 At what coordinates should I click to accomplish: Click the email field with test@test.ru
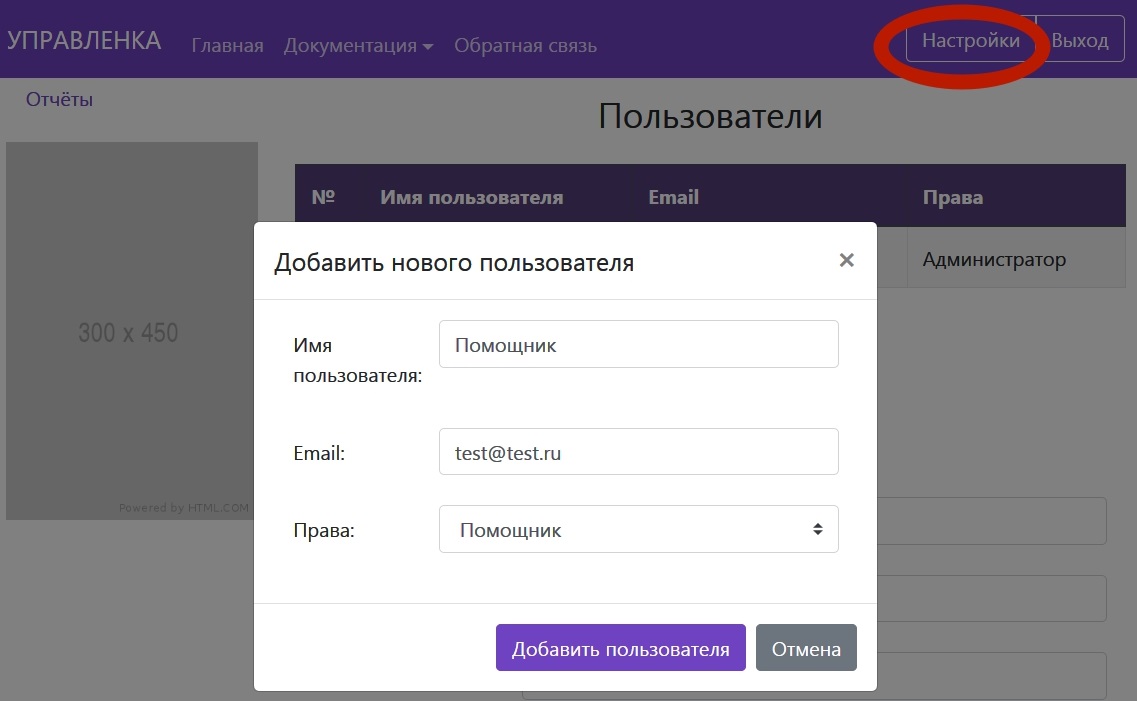tap(638, 452)
